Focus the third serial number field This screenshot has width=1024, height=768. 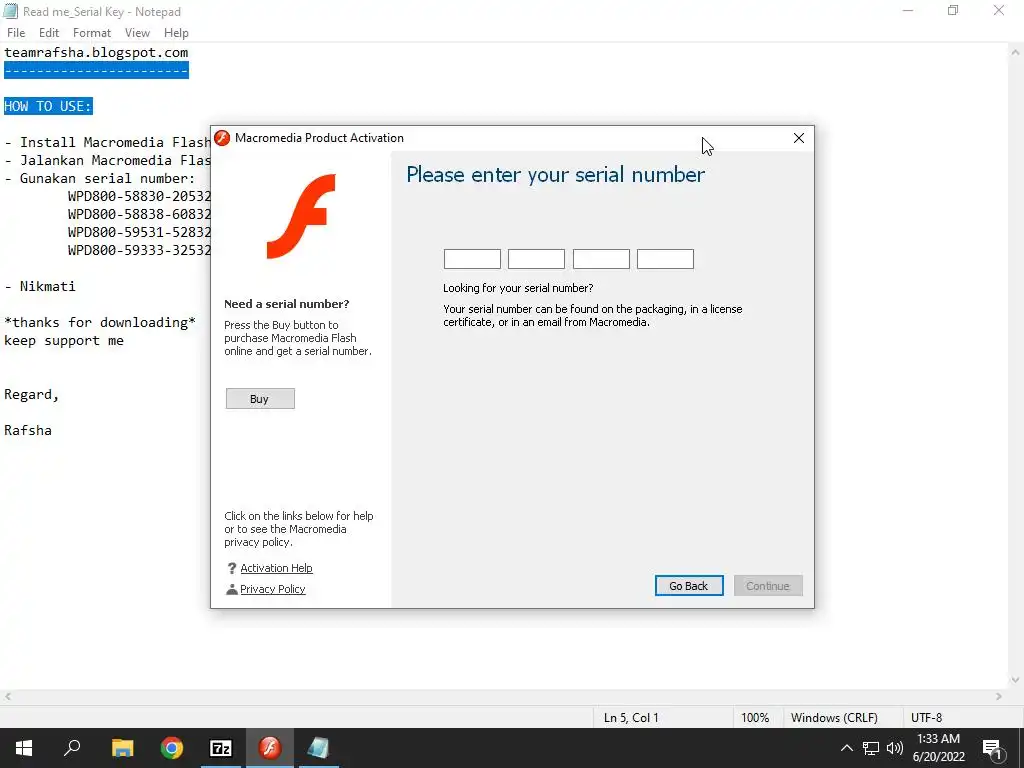coord(601,259)
